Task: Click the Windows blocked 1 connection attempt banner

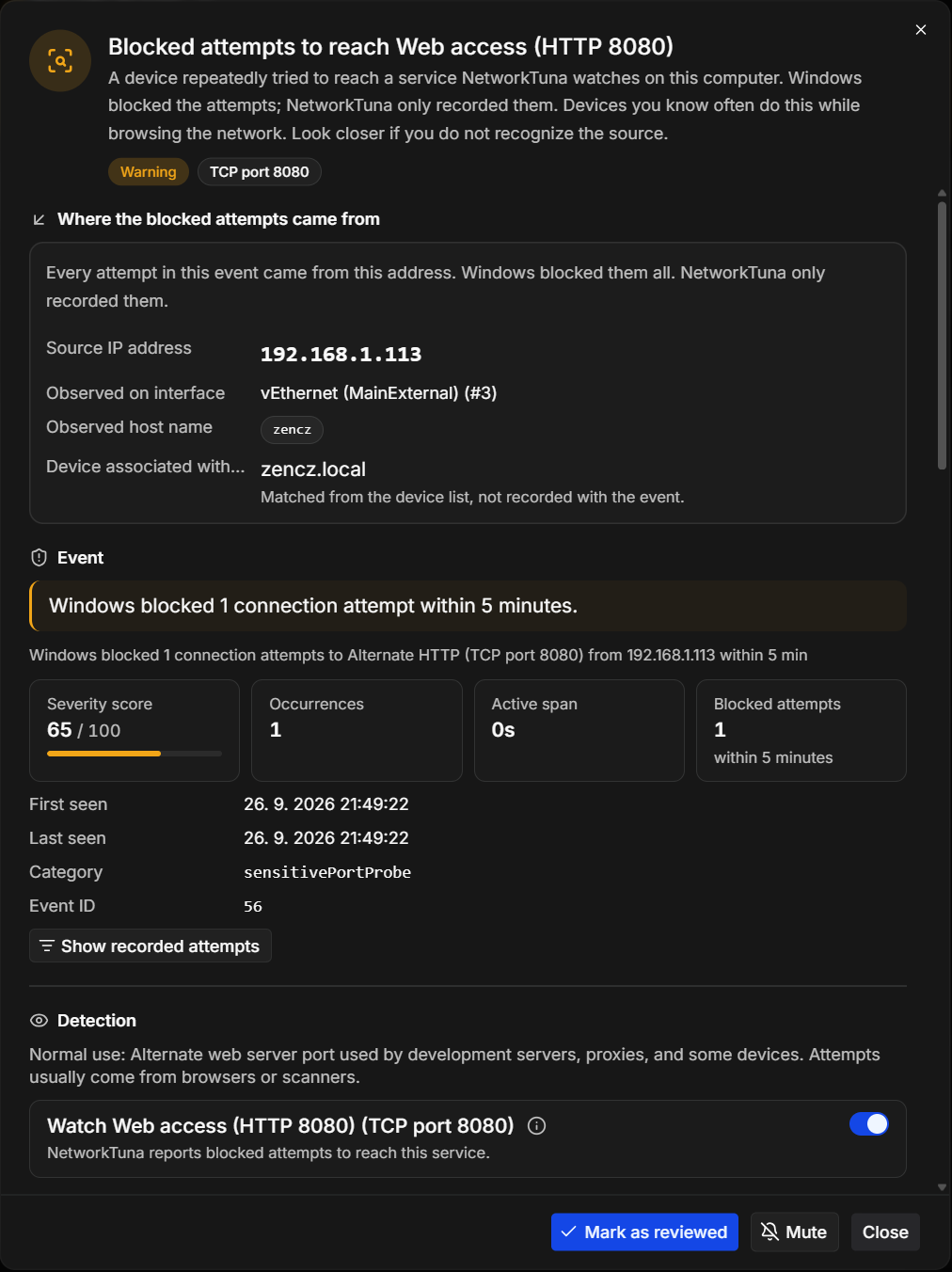Action: 468,606
